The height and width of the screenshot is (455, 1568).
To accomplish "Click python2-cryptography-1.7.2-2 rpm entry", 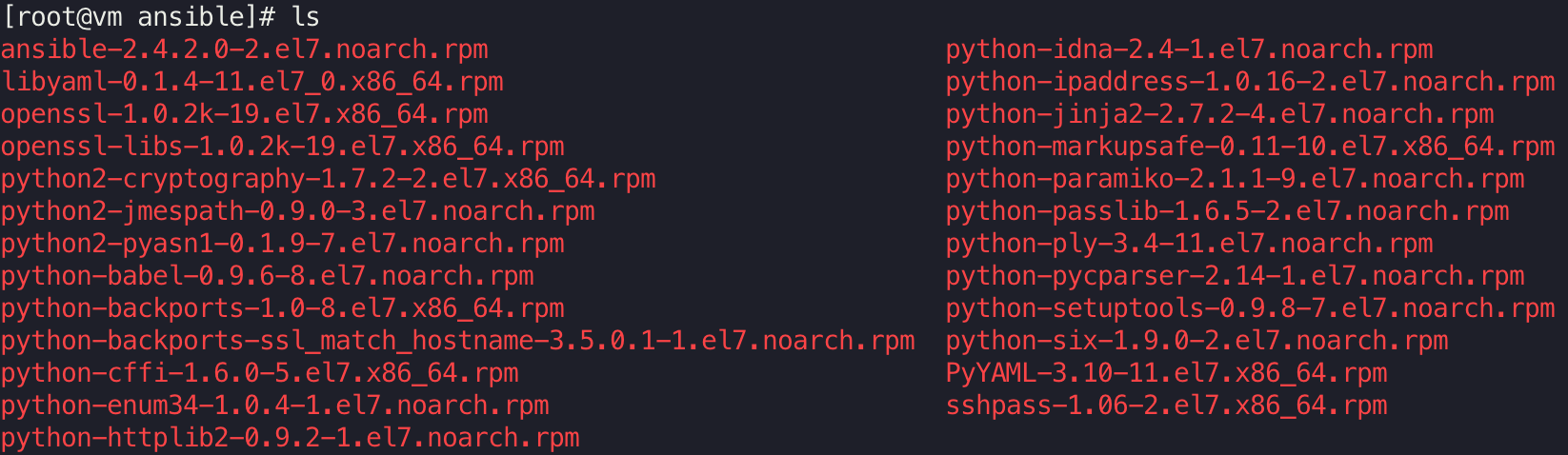I will click(x=328, y=179).
